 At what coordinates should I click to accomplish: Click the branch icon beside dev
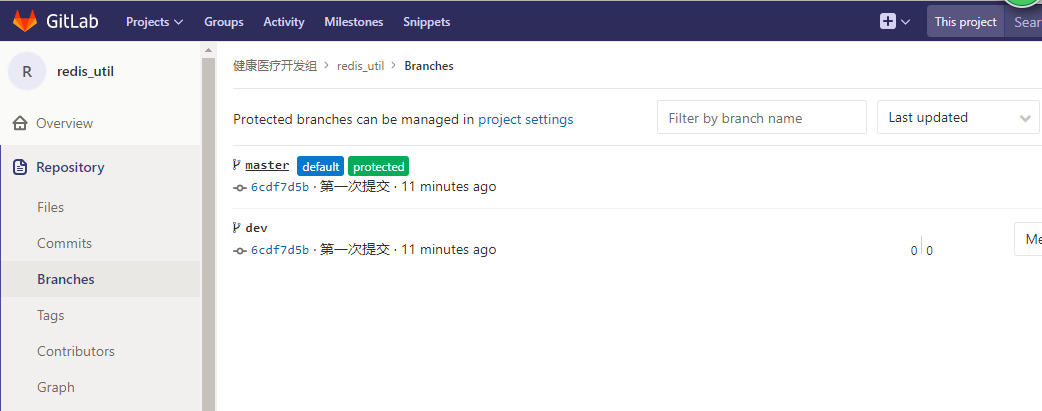coord(237,227)
